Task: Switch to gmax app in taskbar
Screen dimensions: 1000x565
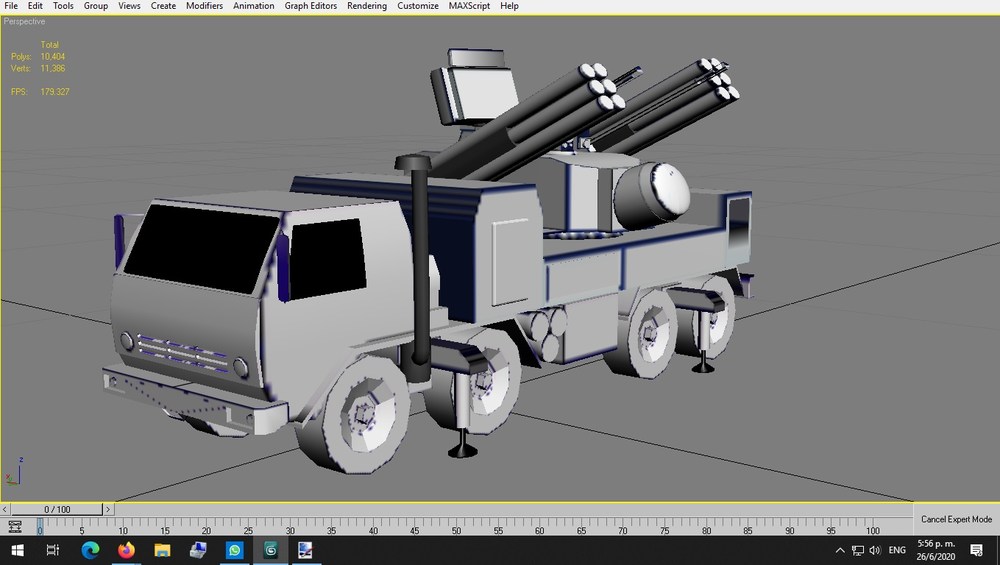Action: click(270, 550)
